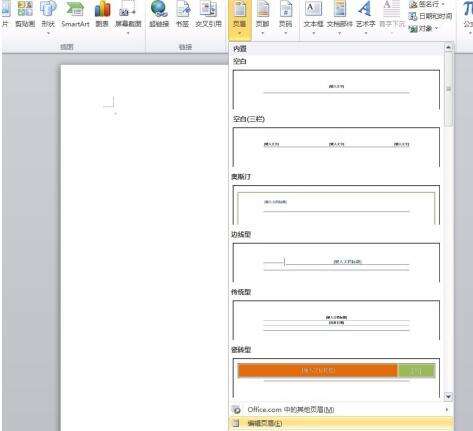Click the gallery scrollbar up arrow

click(448, 47)
